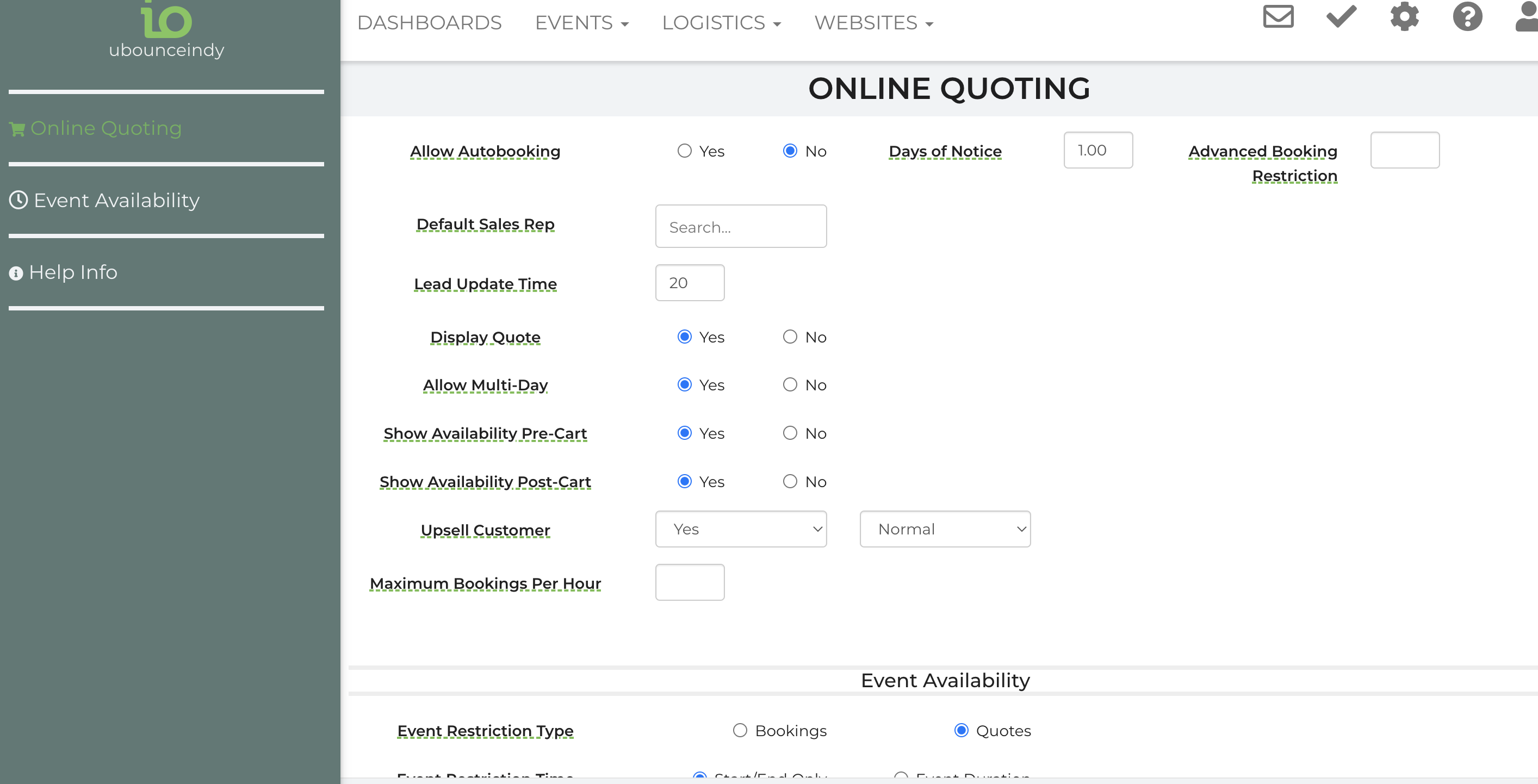Set Show Availability Post-Cart to No
The width and height of the screenshot is (1538, 784).
click(790, 482)
